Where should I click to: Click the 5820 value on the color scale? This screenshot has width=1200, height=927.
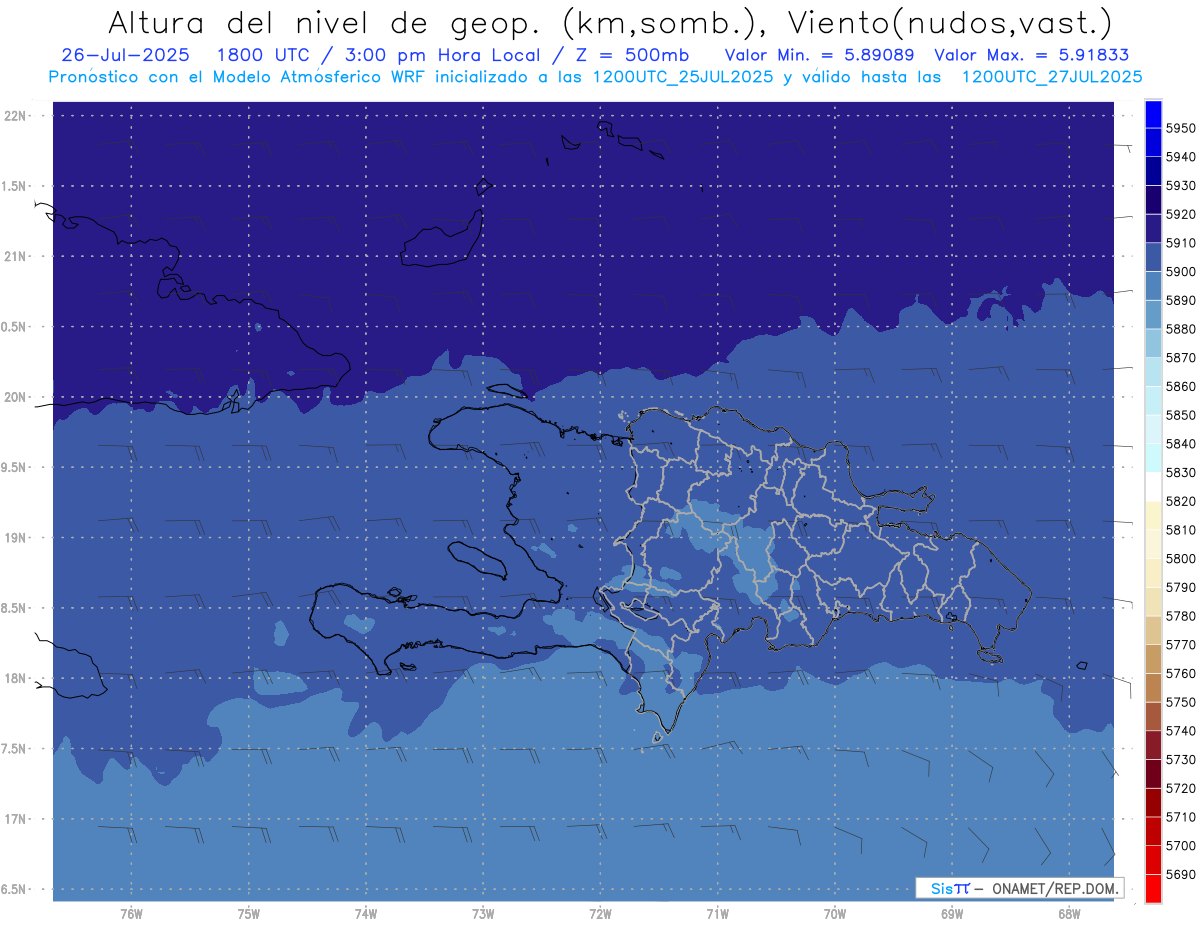coord(1181,501)
